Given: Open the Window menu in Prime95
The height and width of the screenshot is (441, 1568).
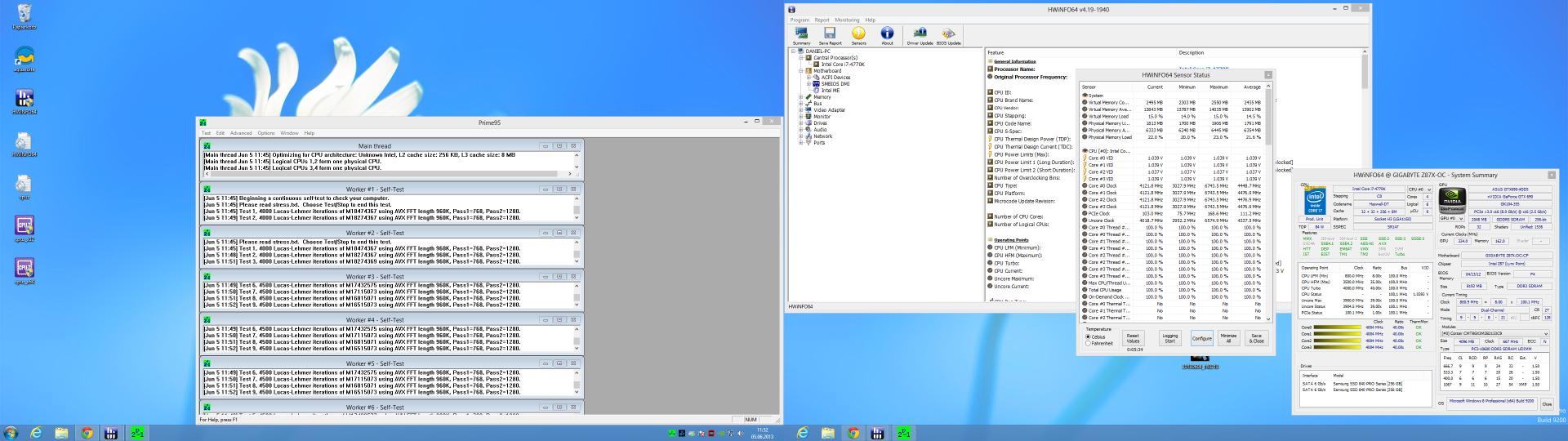Looking at the screenshot, I should (x=289, y=133).
